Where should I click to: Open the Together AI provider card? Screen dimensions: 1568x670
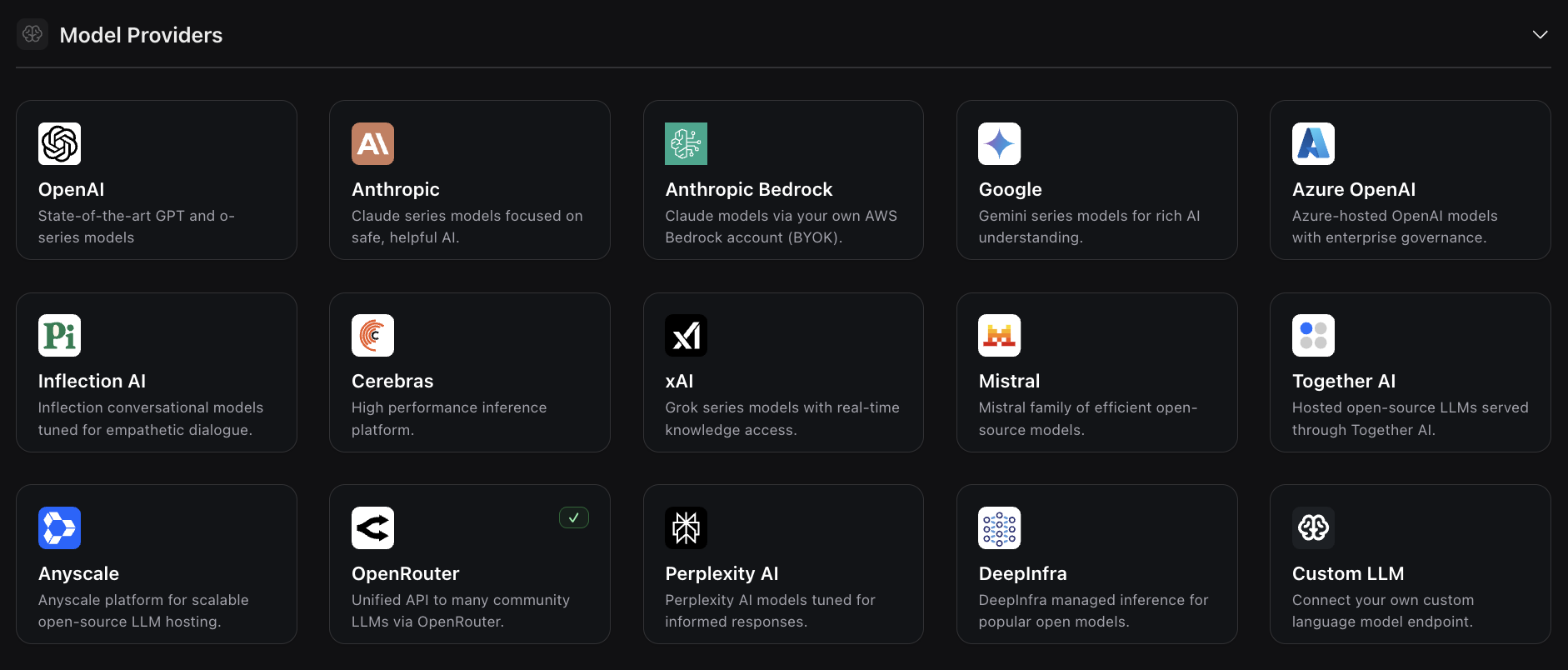(1410, 372)
